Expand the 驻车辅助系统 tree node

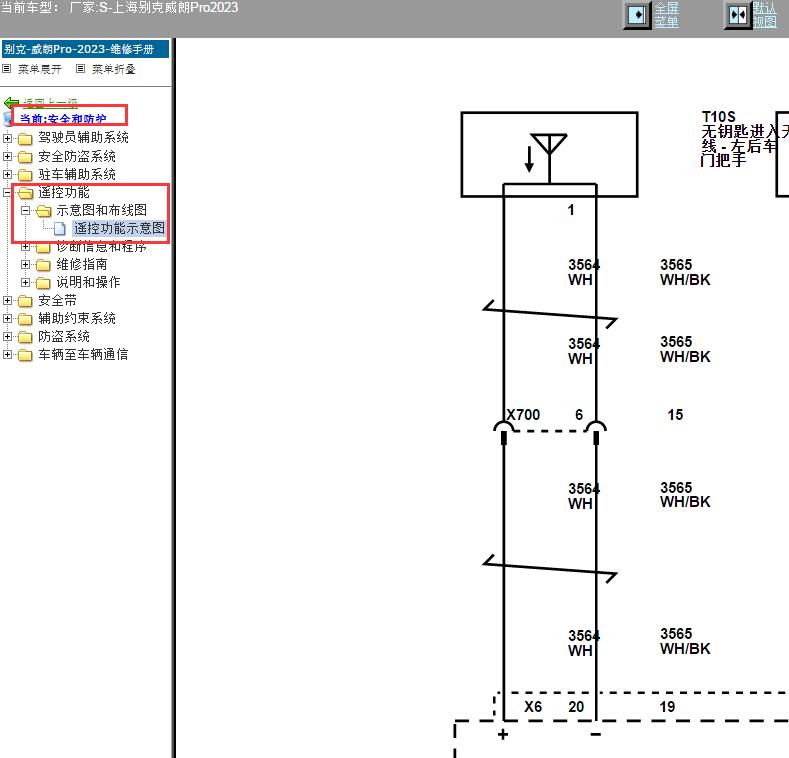[7, 174]
